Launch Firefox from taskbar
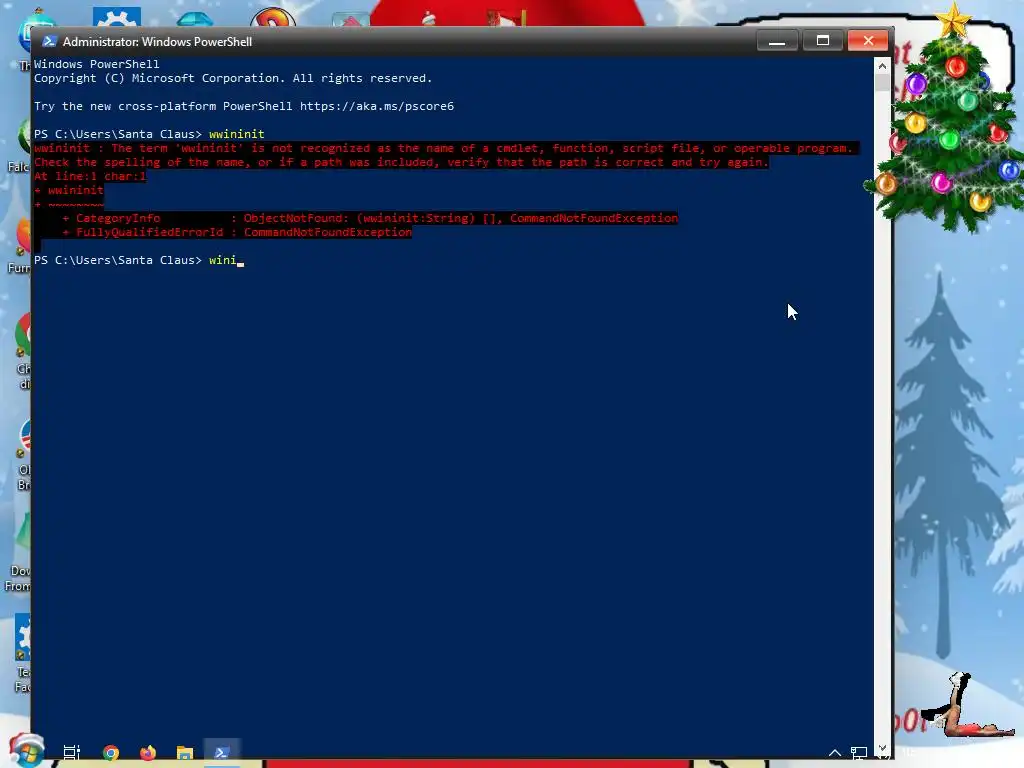The height and width of the screenshot is (768, 1024). point(148,752)
